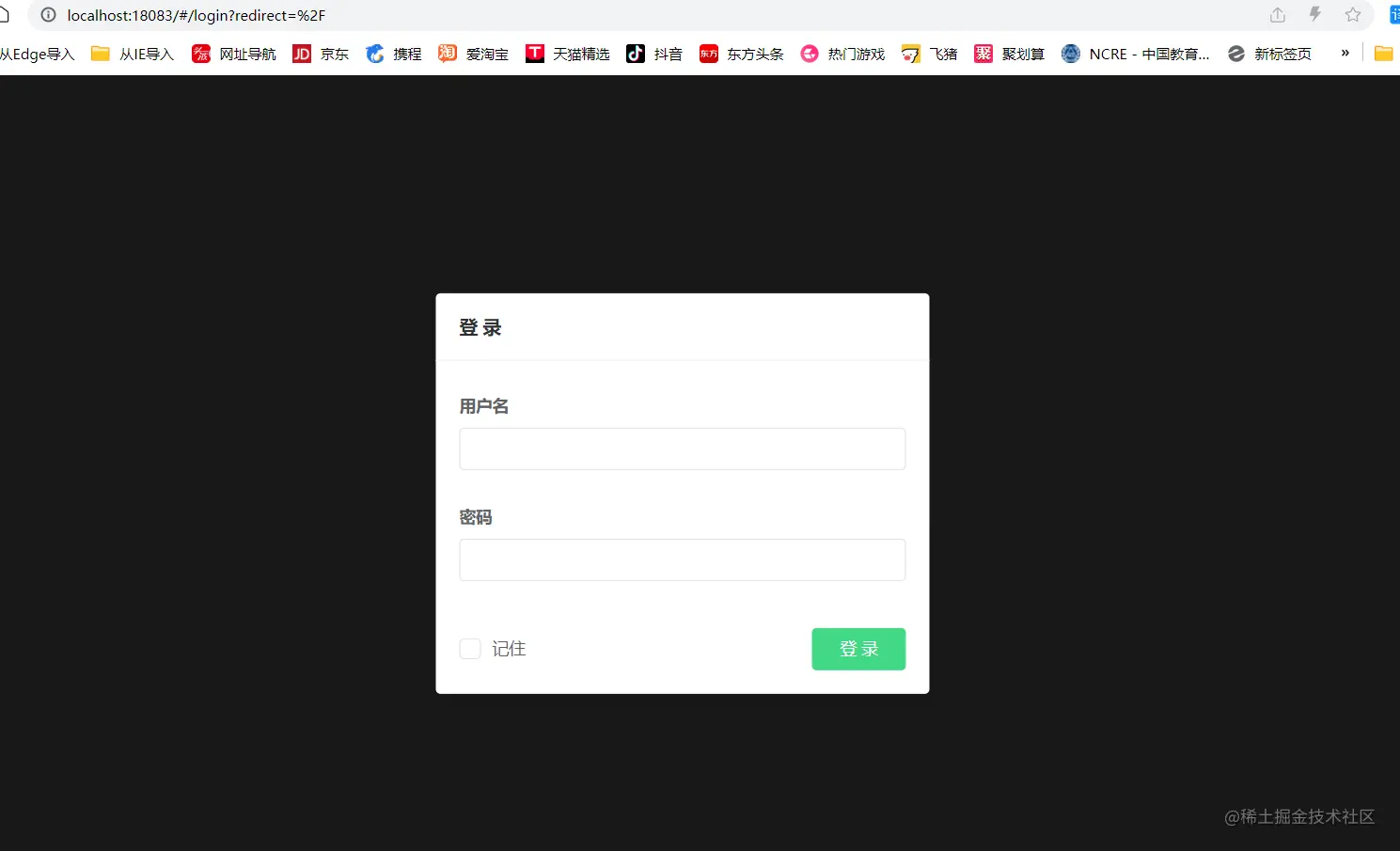Open the 天猫精选 bookmark

(x=568, y=54)
